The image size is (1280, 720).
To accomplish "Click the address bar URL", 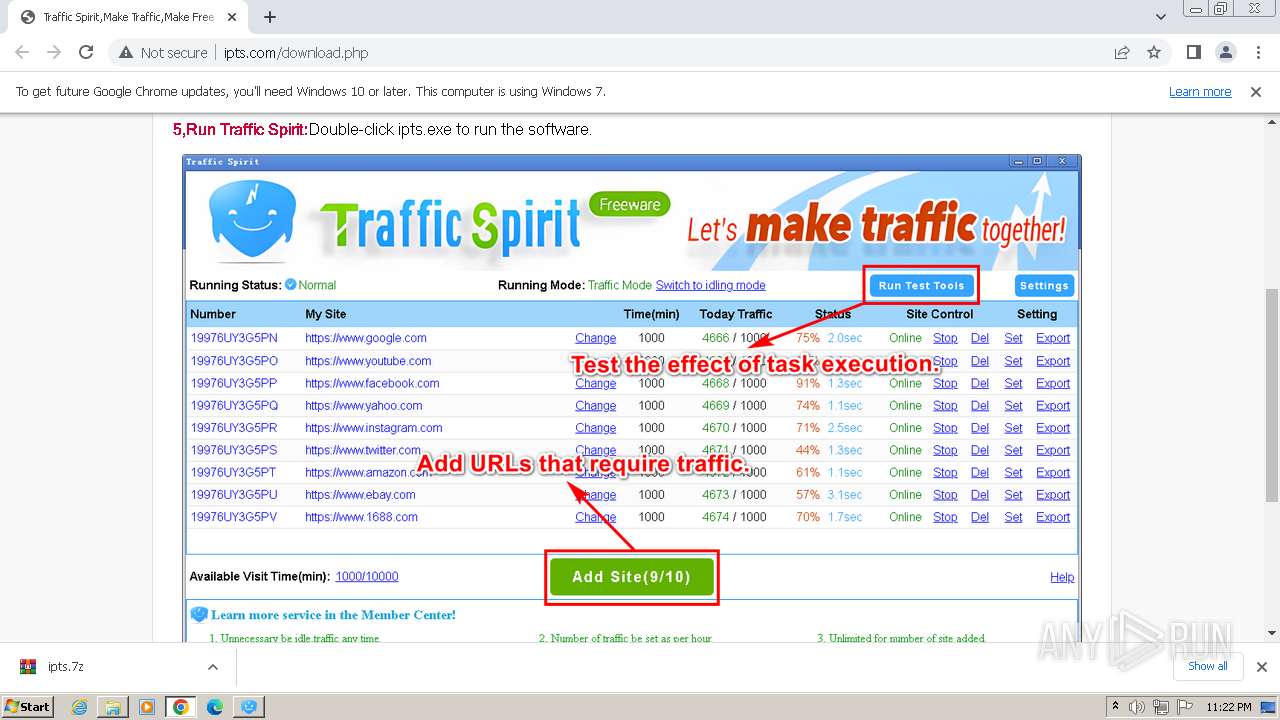I will [x=296, y=53].
